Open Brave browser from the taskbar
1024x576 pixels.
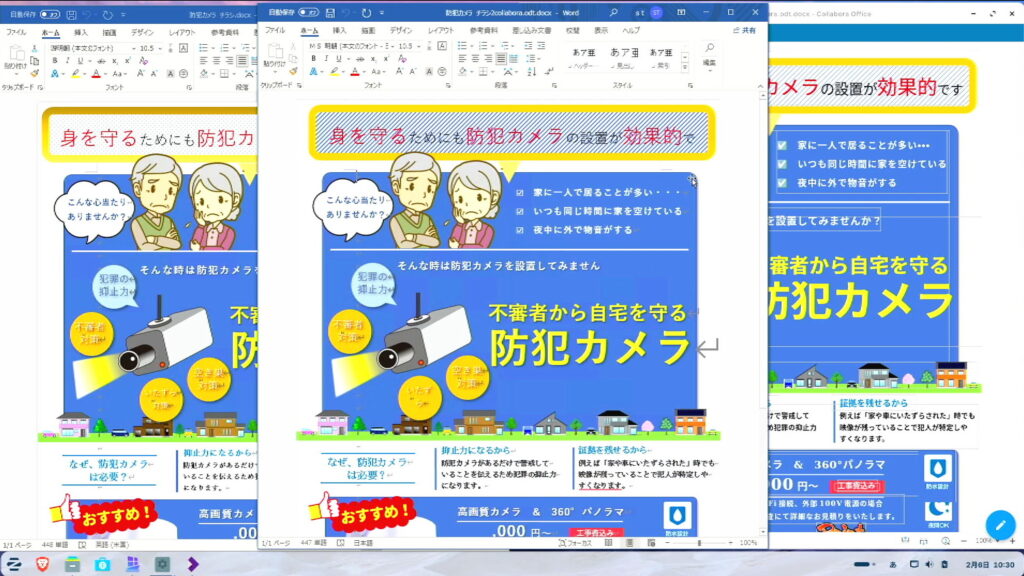(43, 564)
